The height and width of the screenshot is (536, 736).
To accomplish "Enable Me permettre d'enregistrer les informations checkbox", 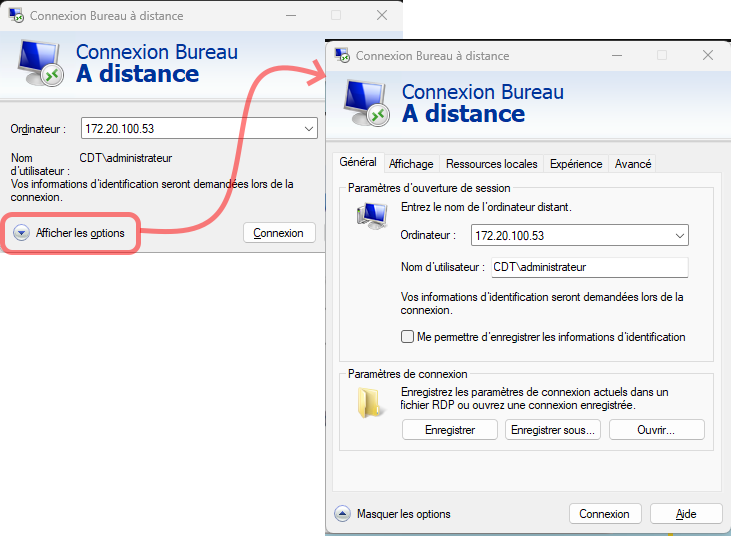I will (x=407, y=337).
